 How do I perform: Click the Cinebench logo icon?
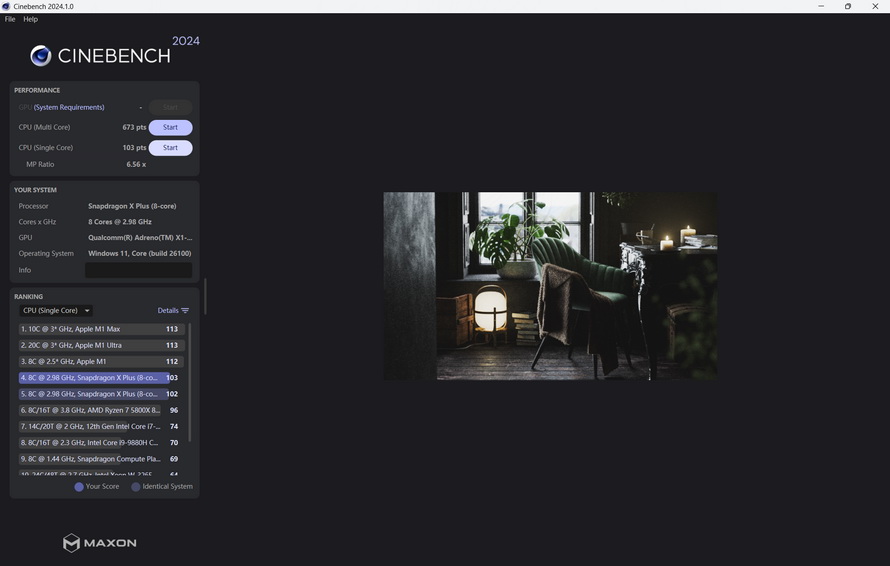click(x=41, y=56)
